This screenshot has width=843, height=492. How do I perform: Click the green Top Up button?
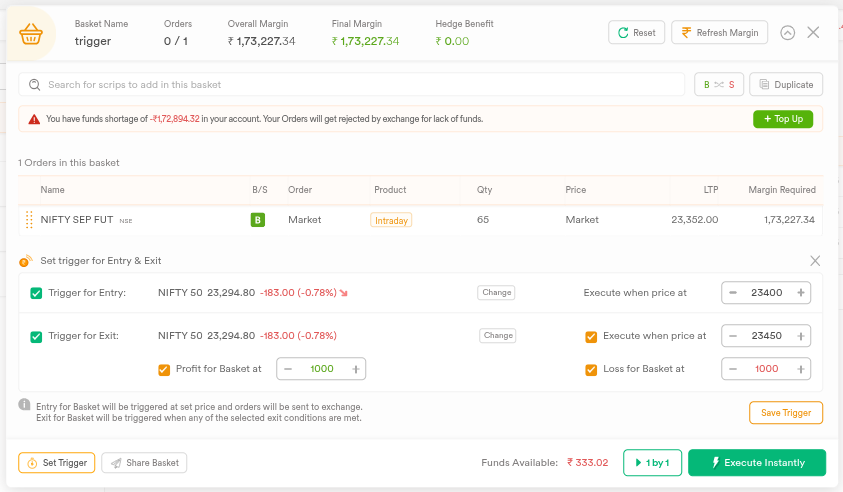(783, 119)
